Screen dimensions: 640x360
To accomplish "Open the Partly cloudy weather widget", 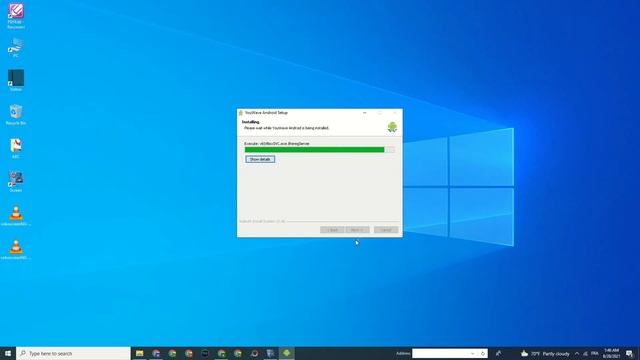I will (545, 353).
